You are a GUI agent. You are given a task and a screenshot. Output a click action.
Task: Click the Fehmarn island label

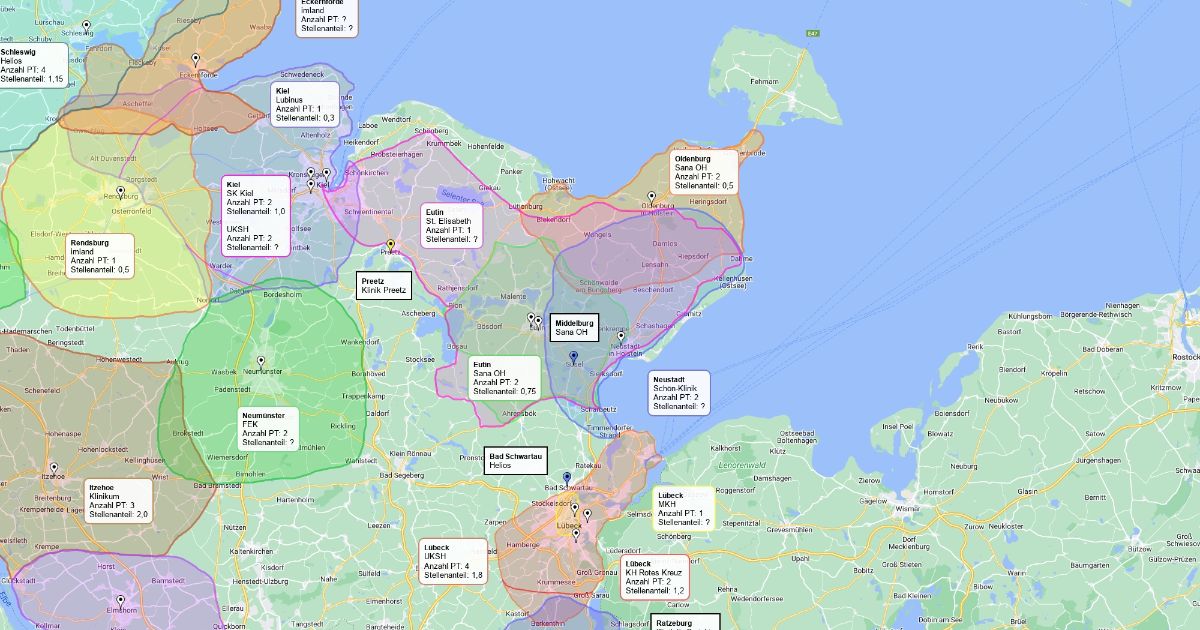pyautogui.click(x=763, y=80)
